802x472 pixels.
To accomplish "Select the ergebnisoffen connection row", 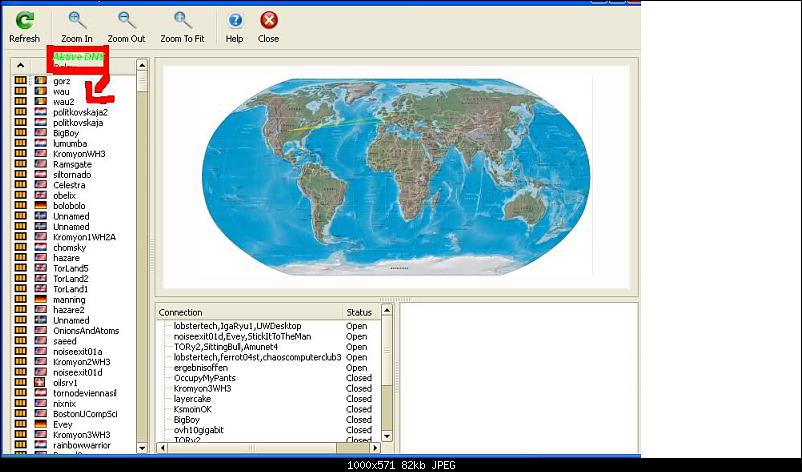I will (200, 368).
